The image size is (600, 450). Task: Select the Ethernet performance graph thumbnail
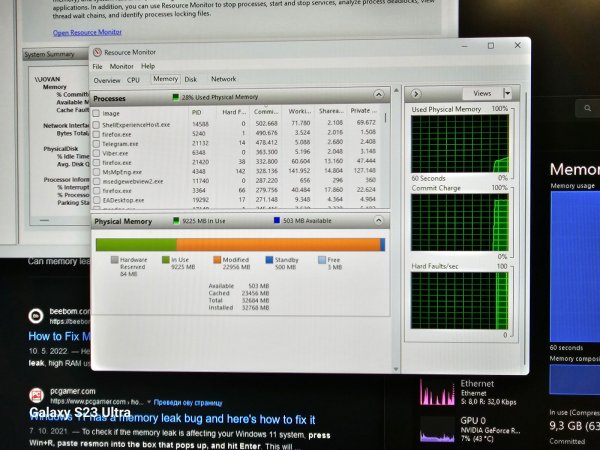(x=437, y=392)
